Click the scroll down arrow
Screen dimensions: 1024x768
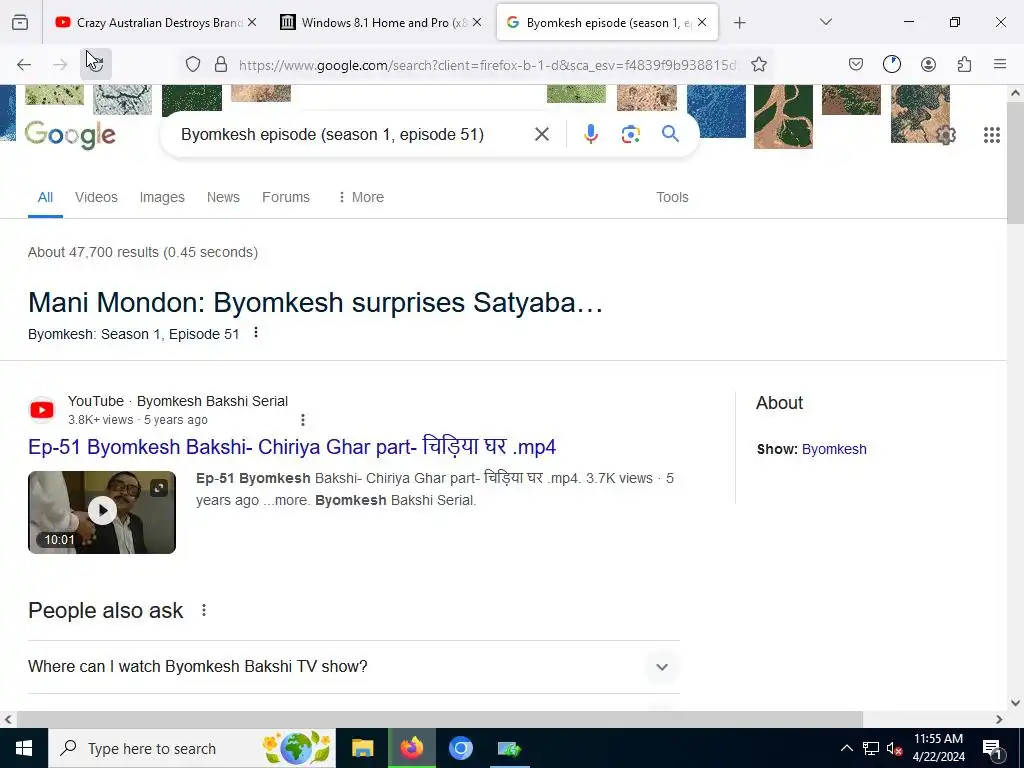point(1016,703)
